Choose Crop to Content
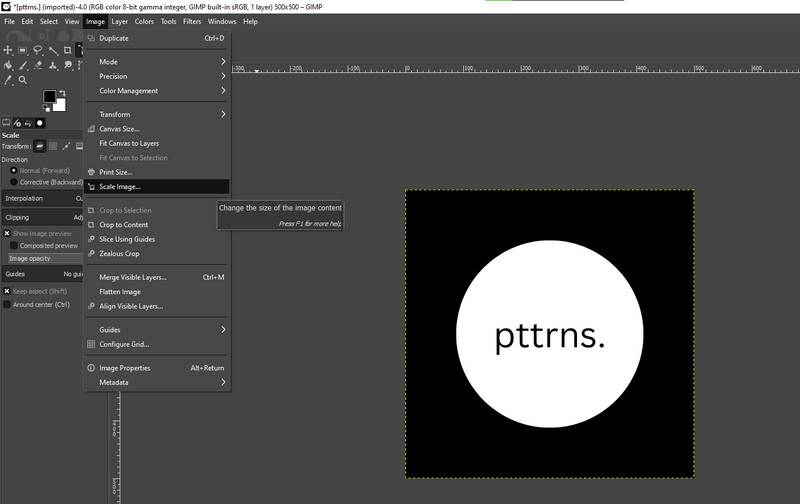800x504 pixels. pyautogui.click(x=157, y=225)
